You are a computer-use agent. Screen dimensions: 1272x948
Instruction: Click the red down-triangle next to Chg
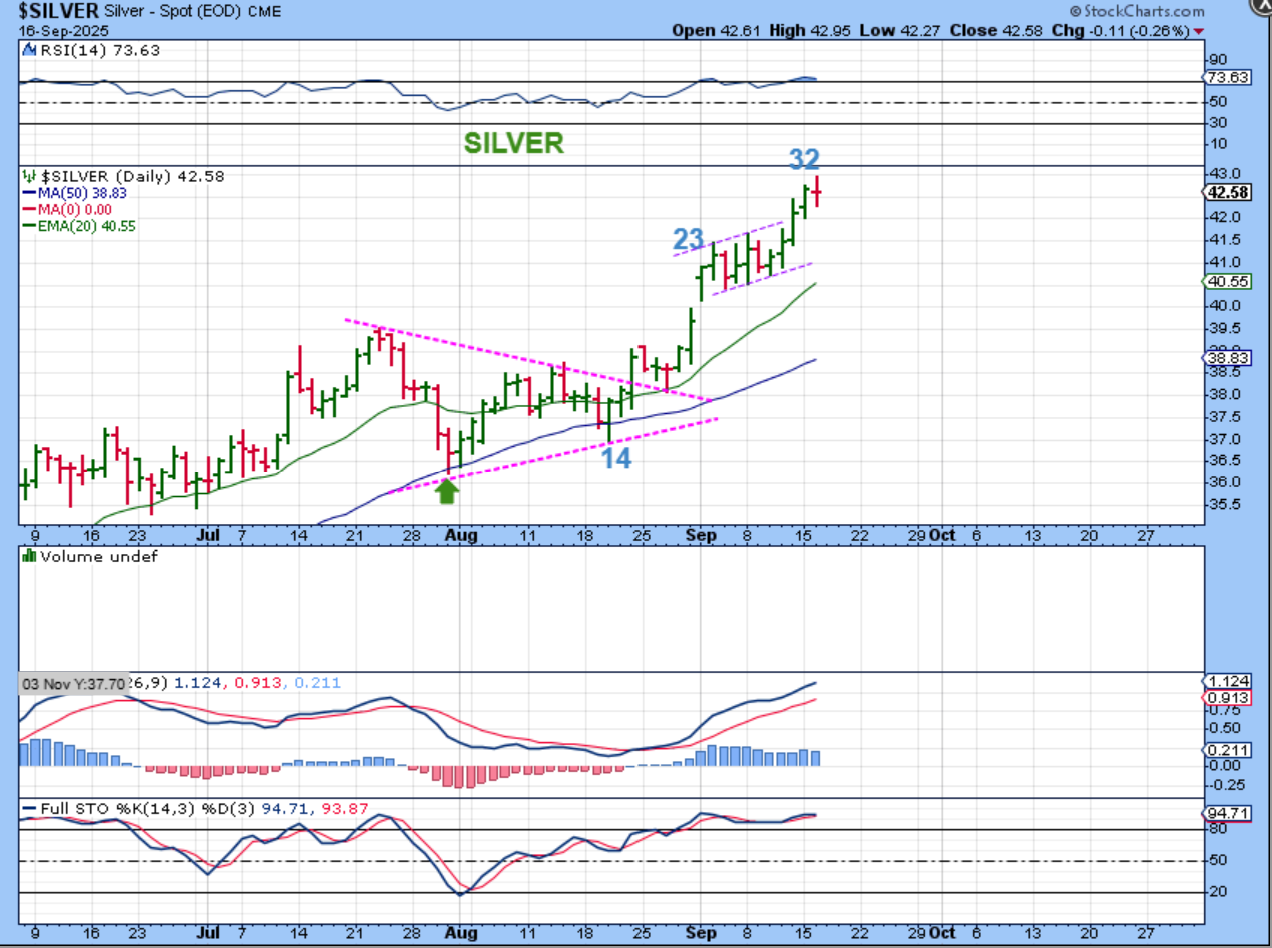tap(1199, 32)
